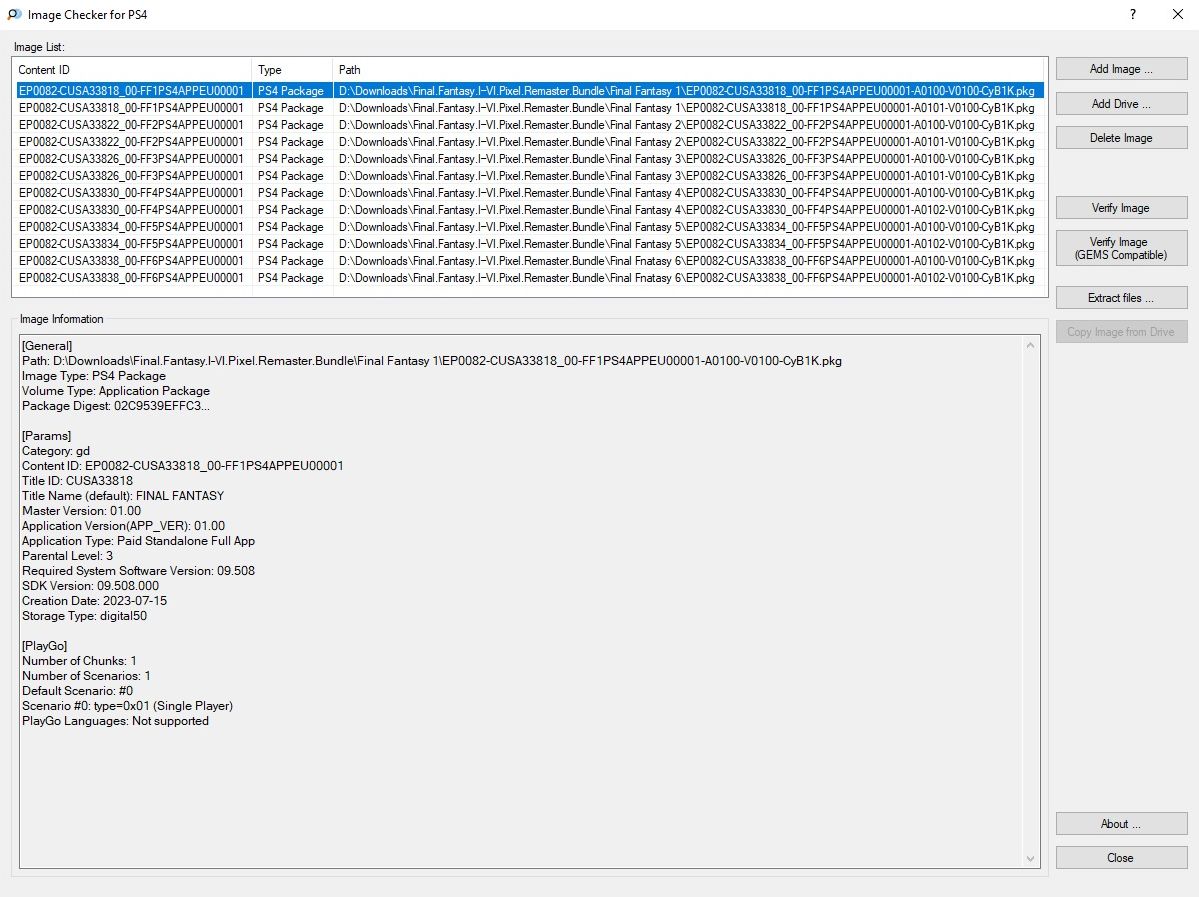Click the Add Drive button
Viewport: 1199px width, 897px height.
1121,104
